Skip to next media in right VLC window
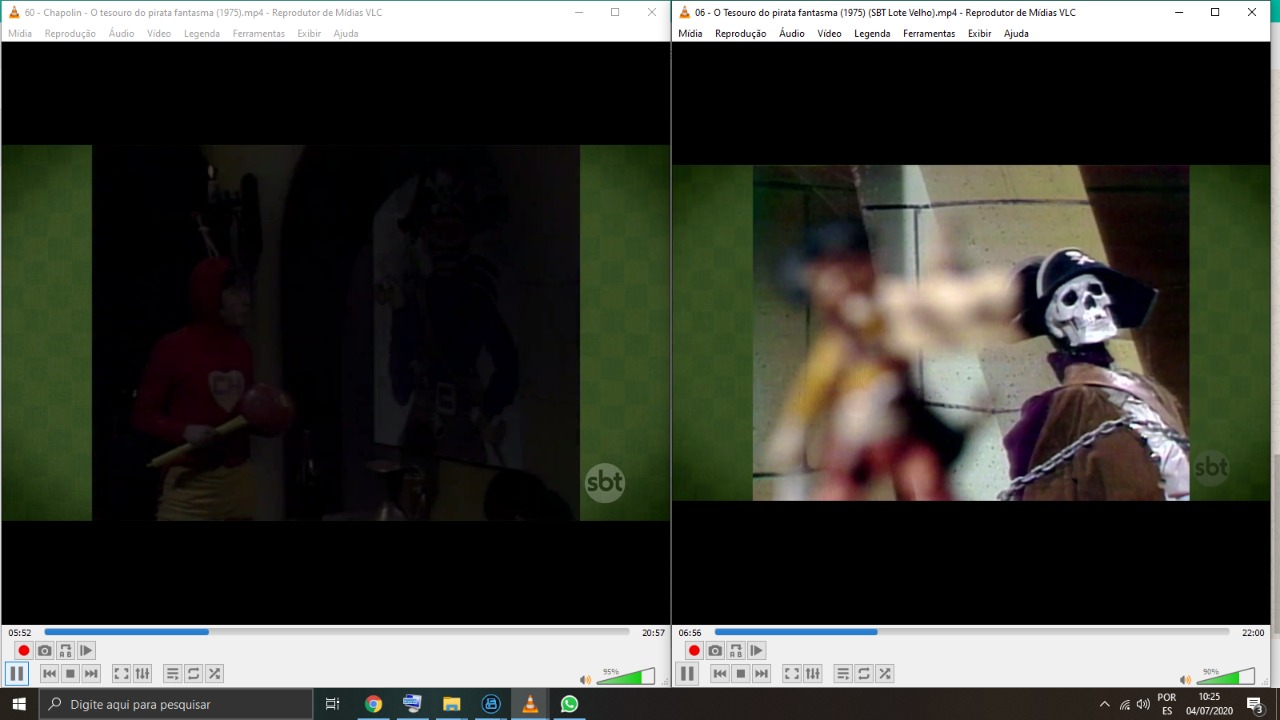This screenshot has height=720, width=1280. point(761,674)
